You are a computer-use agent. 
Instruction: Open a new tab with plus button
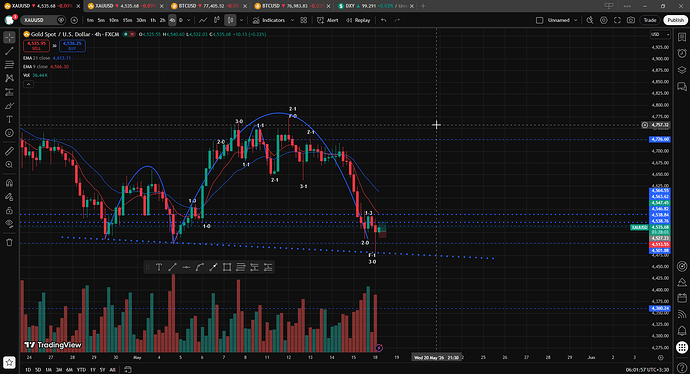pyautogui.click(x=423, y=6)
